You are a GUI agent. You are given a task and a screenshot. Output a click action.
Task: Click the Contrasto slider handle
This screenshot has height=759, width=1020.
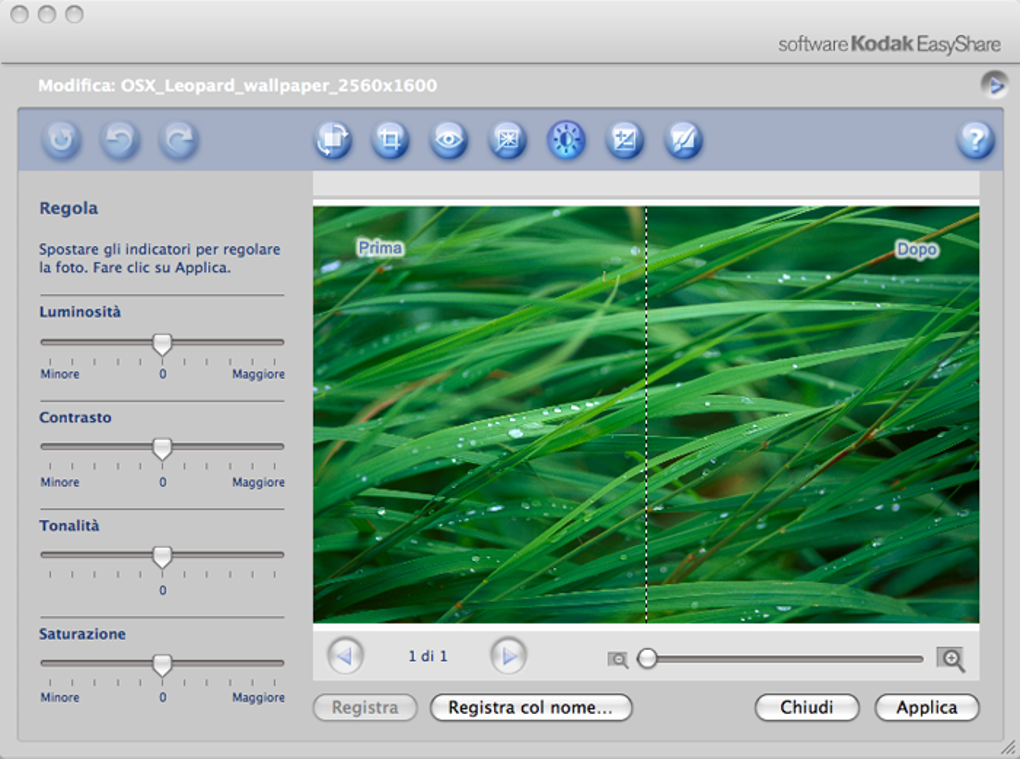[x=162, y=448]
